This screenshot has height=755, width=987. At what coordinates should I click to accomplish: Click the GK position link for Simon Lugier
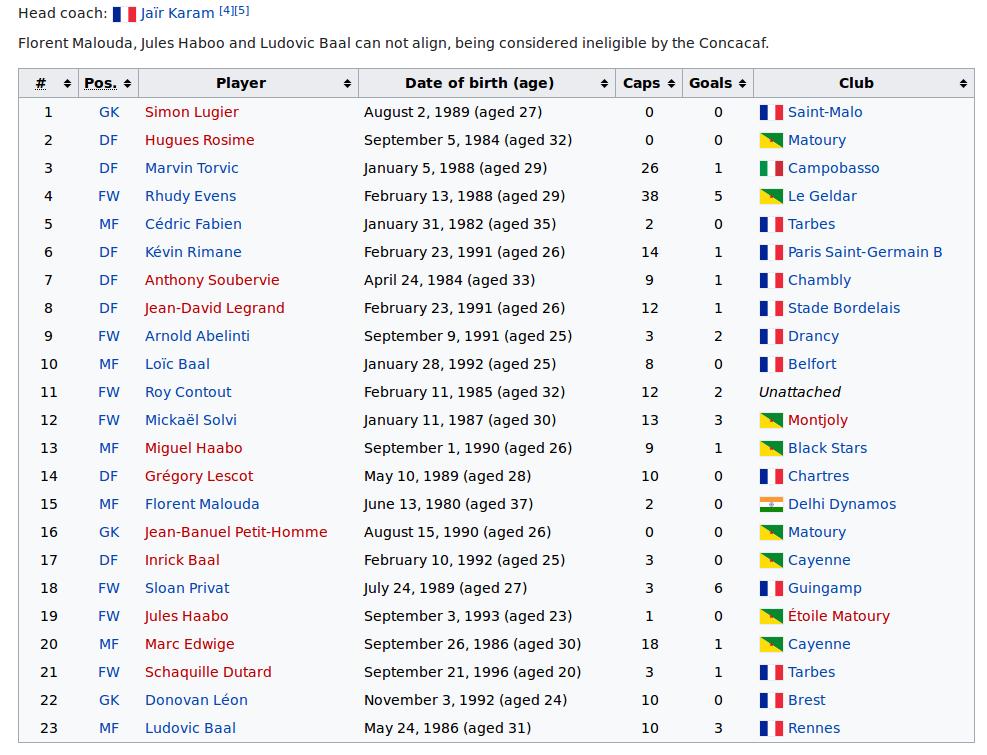(109, 112)
